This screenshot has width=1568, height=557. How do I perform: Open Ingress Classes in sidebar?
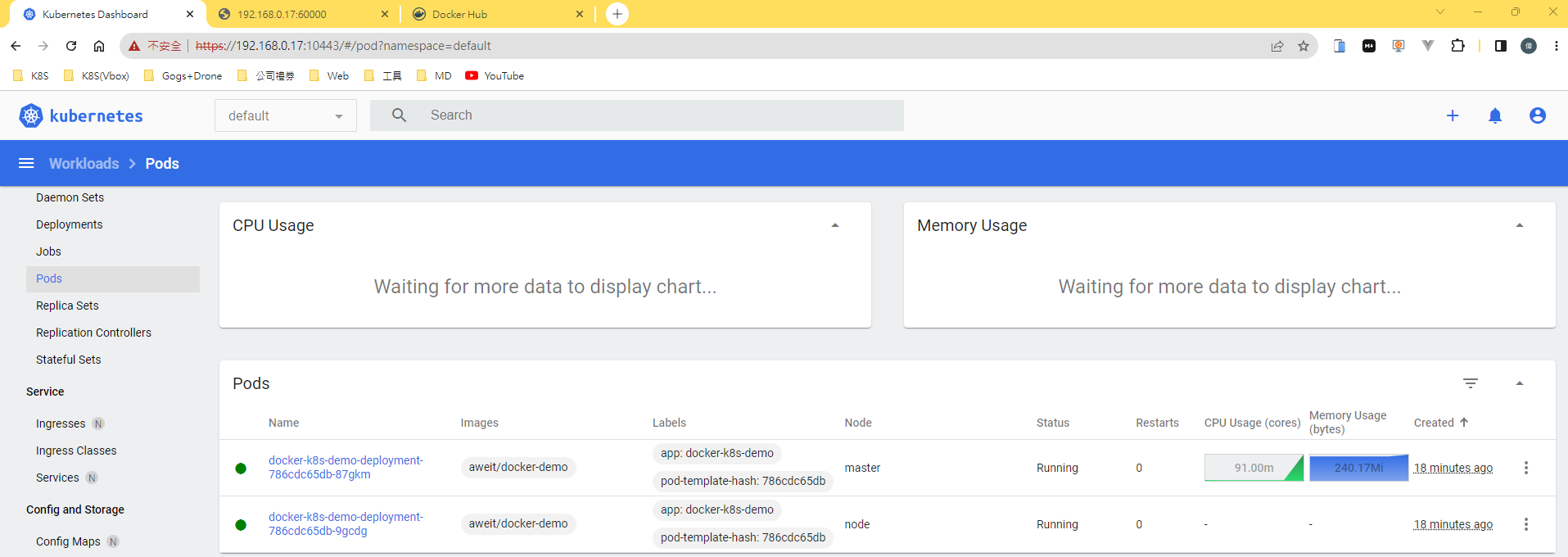point(76,451)
